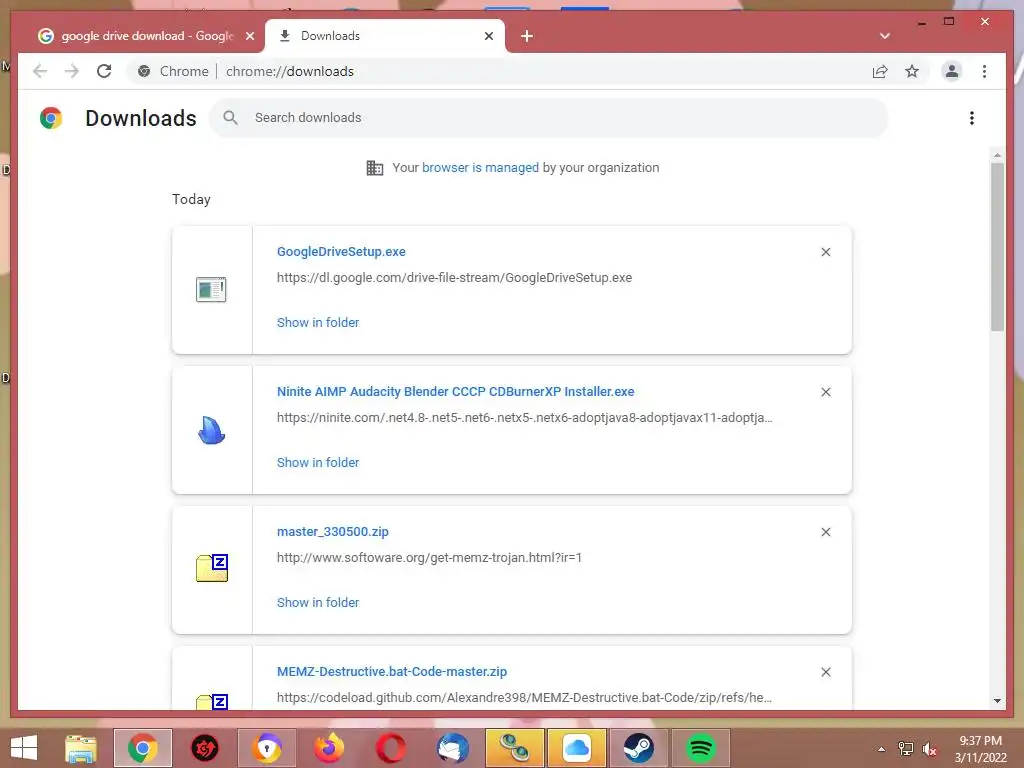The width and height of the screenshot is (1024, 768).
Task: Open the cloud app on taskbar
Action: click(x=577, y=748)
